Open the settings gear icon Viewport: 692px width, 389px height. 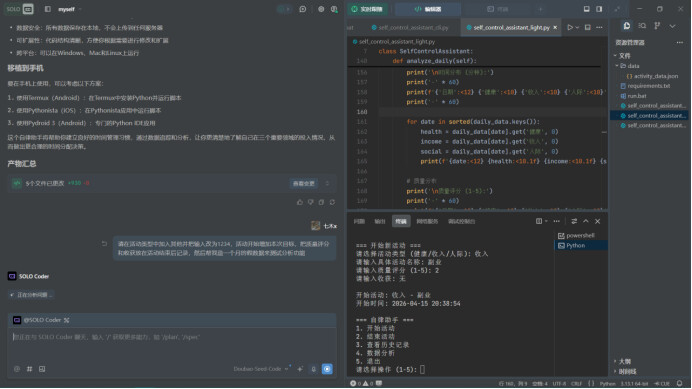321,9
